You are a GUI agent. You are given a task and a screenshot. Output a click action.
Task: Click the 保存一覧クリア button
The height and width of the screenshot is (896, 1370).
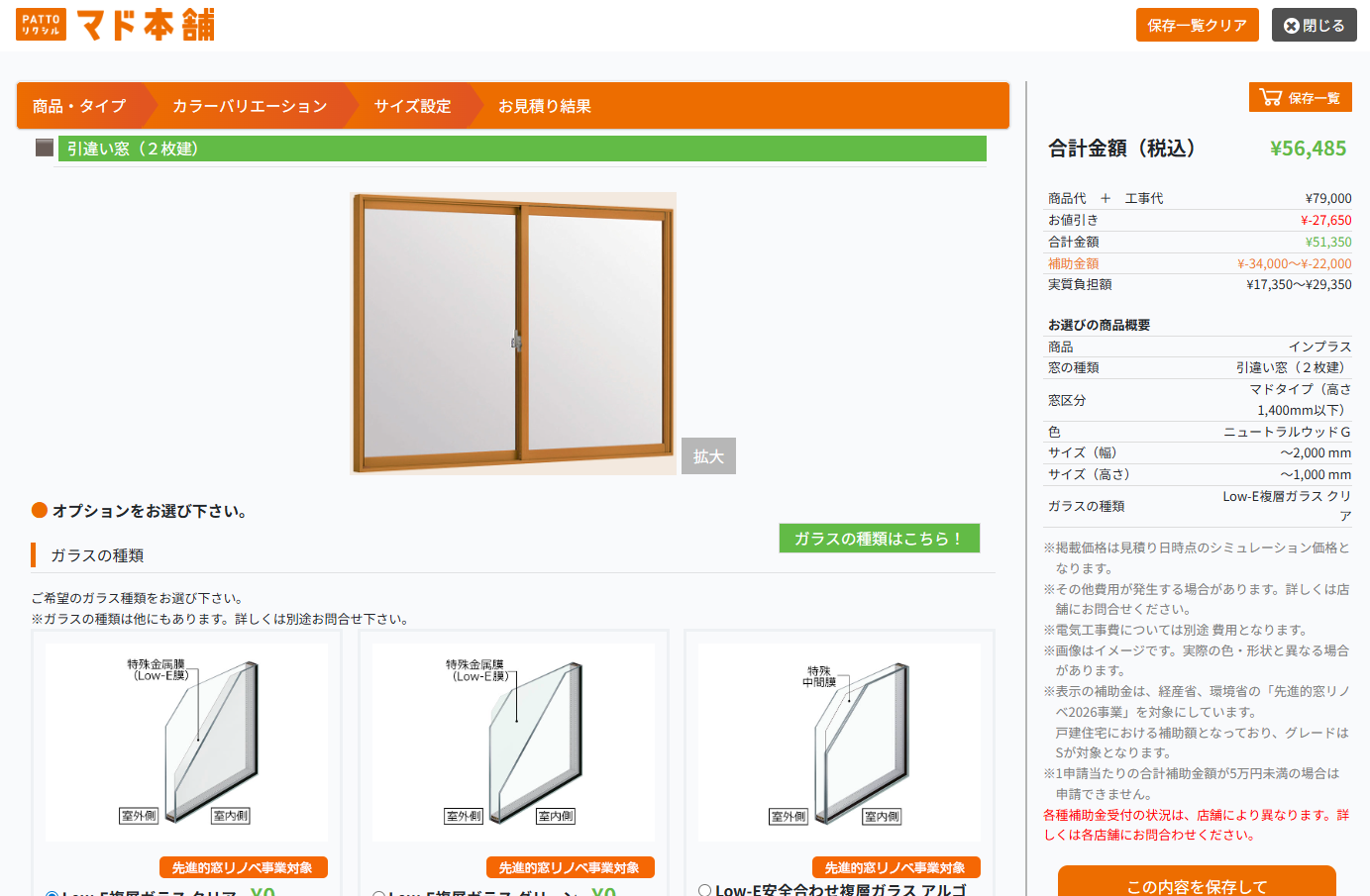point(1198,25)
